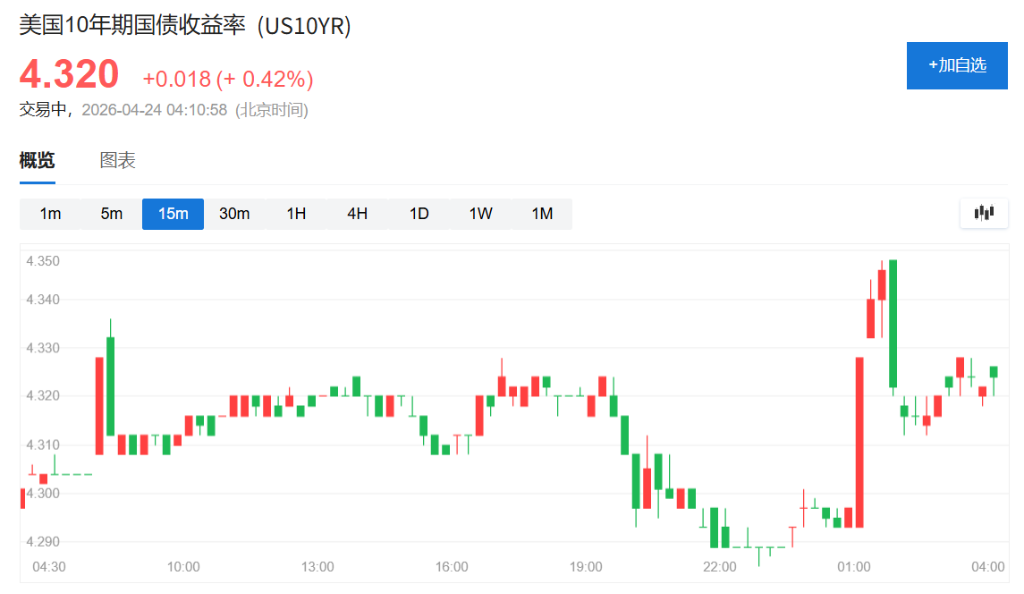Click the 22:00 time axis label

pyautogui.click(x=720, y=567)
